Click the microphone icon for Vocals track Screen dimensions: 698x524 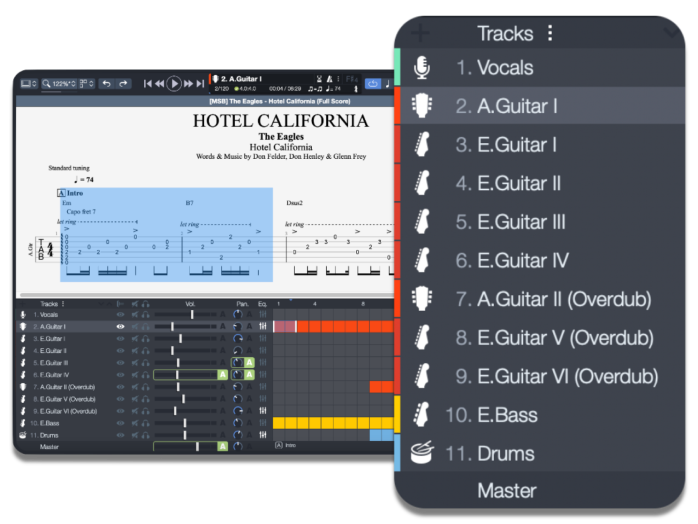(422, 68)
